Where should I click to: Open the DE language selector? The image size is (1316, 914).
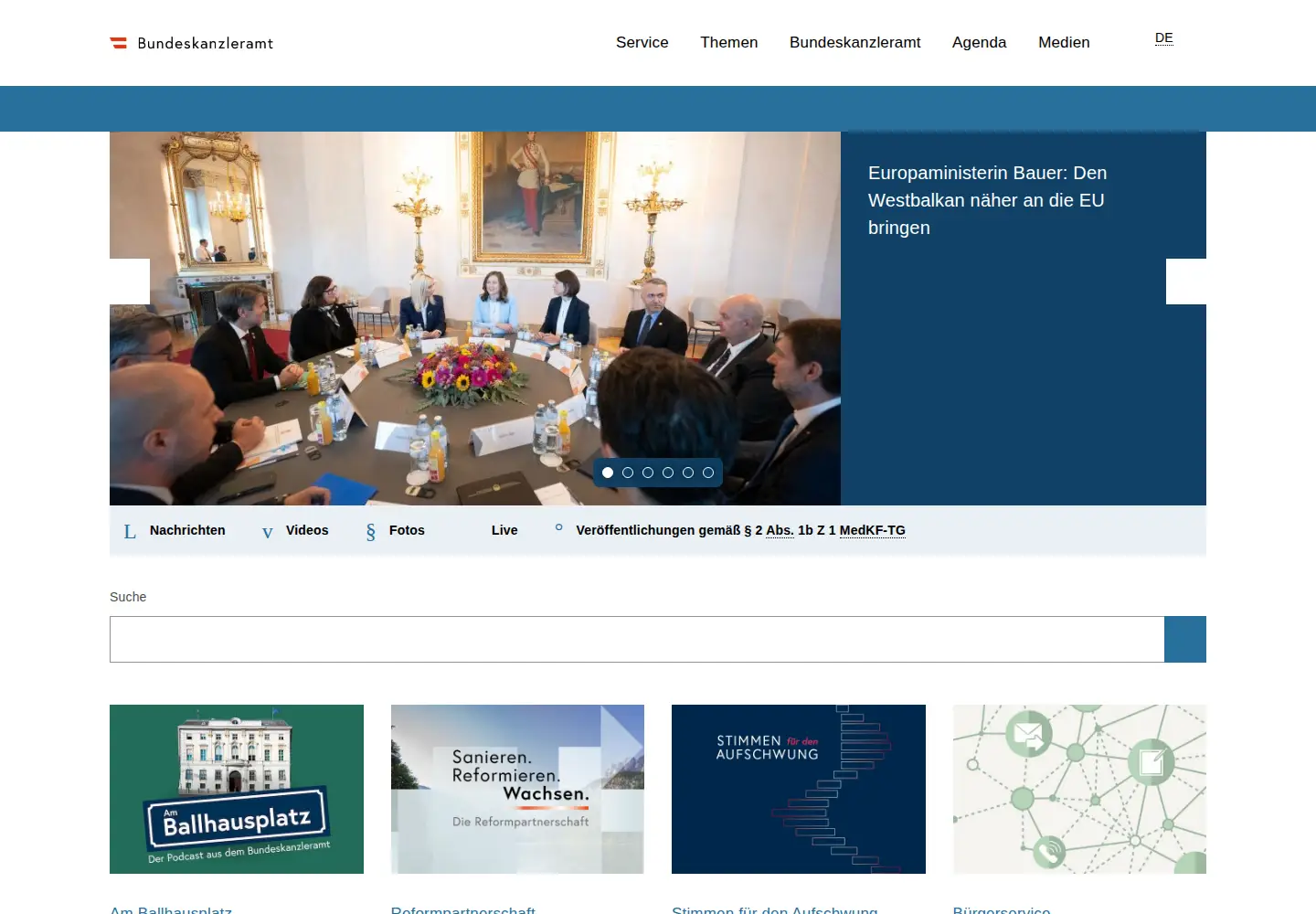click(x=1163, y=38)
